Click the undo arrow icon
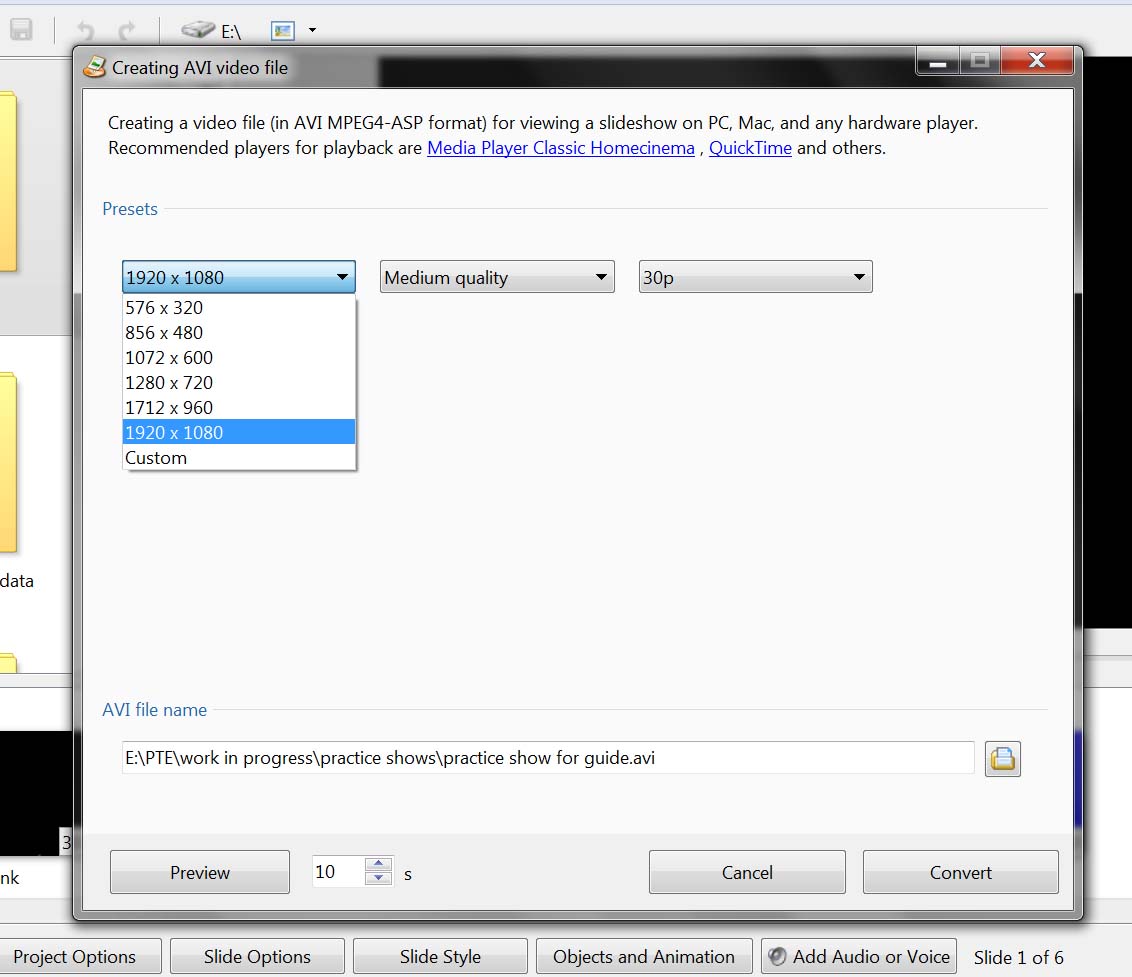The width and height of the screenshot is (1132, 977). coord(84,30)
